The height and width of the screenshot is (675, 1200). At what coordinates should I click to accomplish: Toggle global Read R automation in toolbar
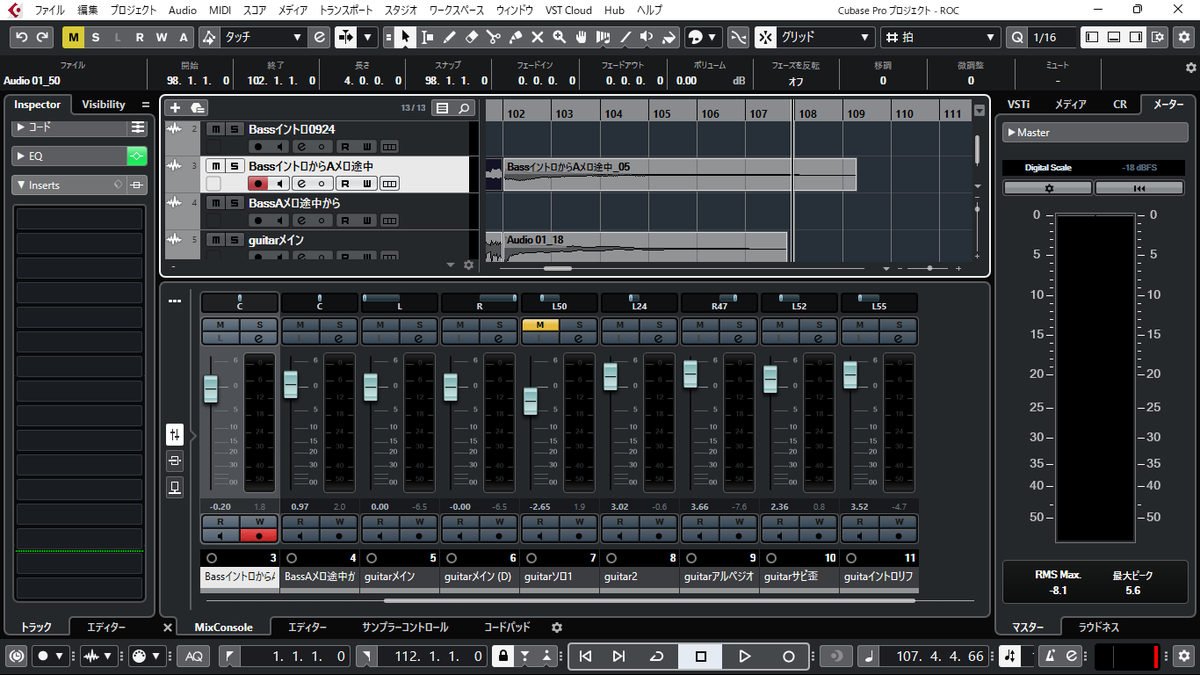point(139,37)
